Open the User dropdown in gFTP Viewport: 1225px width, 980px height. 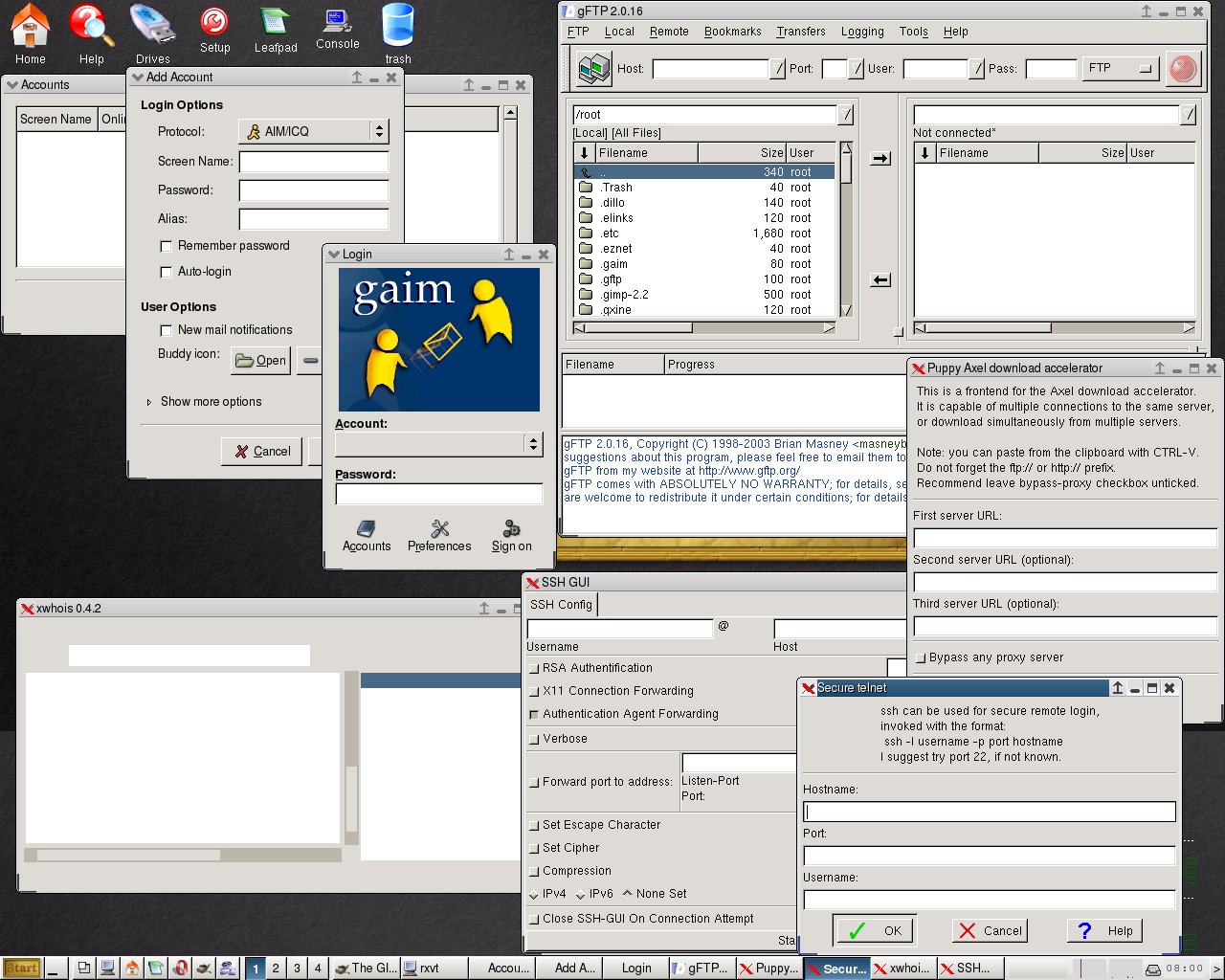pyautogui.click(x=976, y=69)
